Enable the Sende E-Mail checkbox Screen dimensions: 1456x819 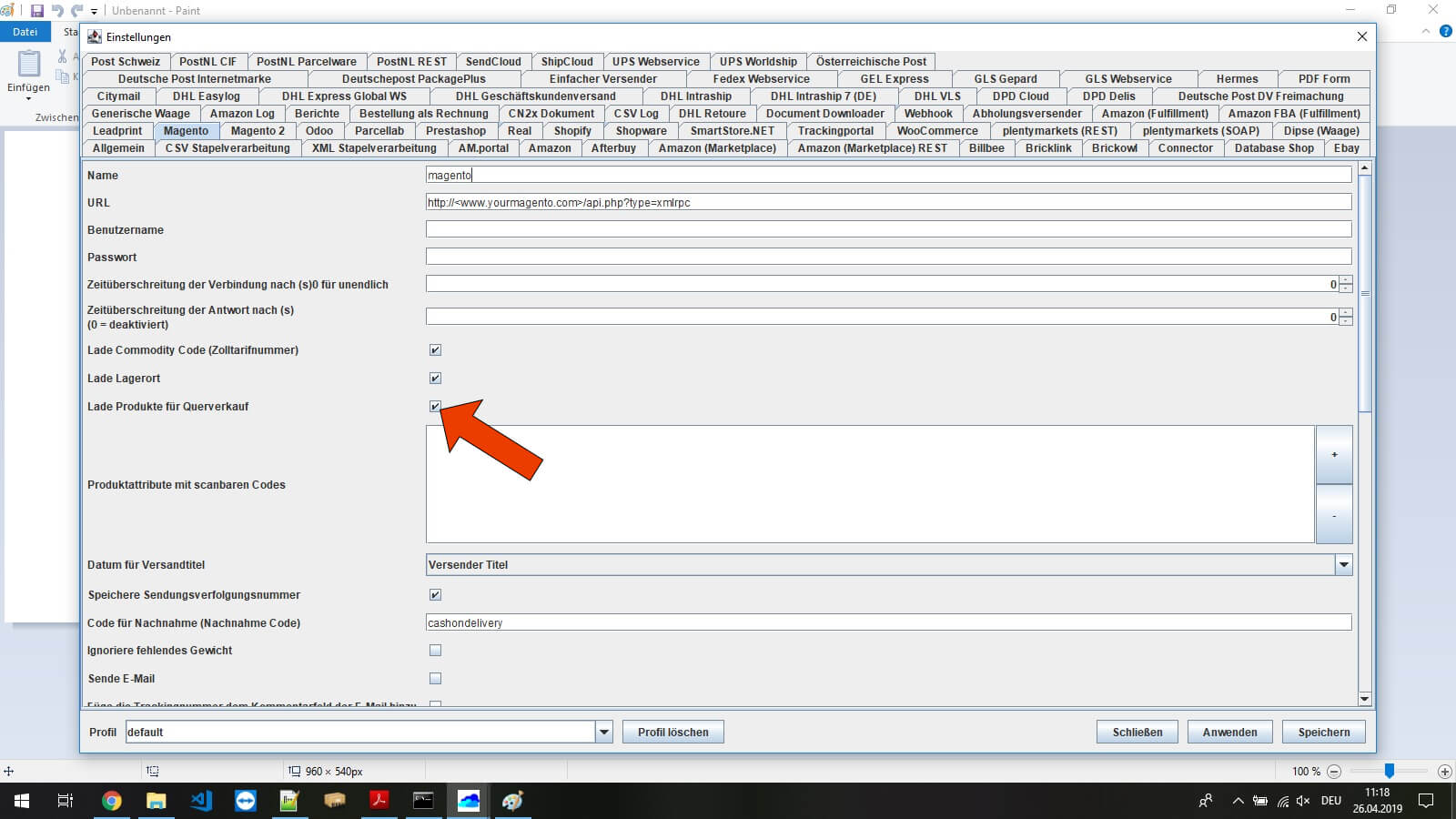[x=435, y=679]
